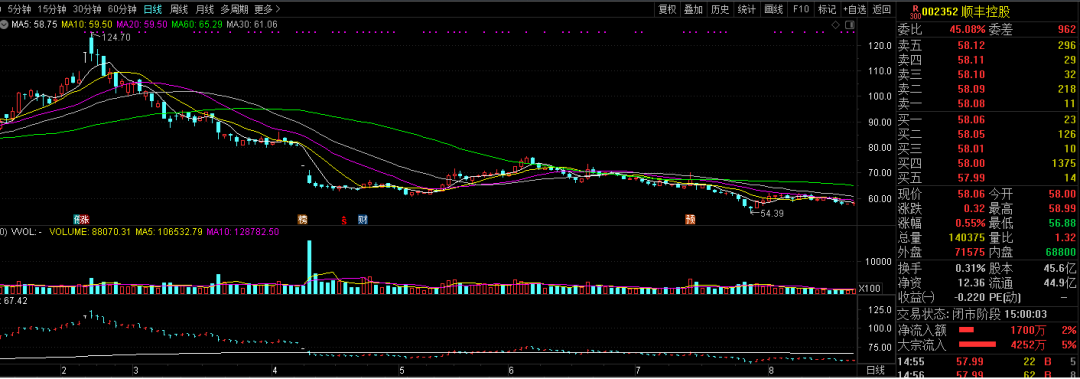Click the 卖五 order book row

tap(987, 45)
